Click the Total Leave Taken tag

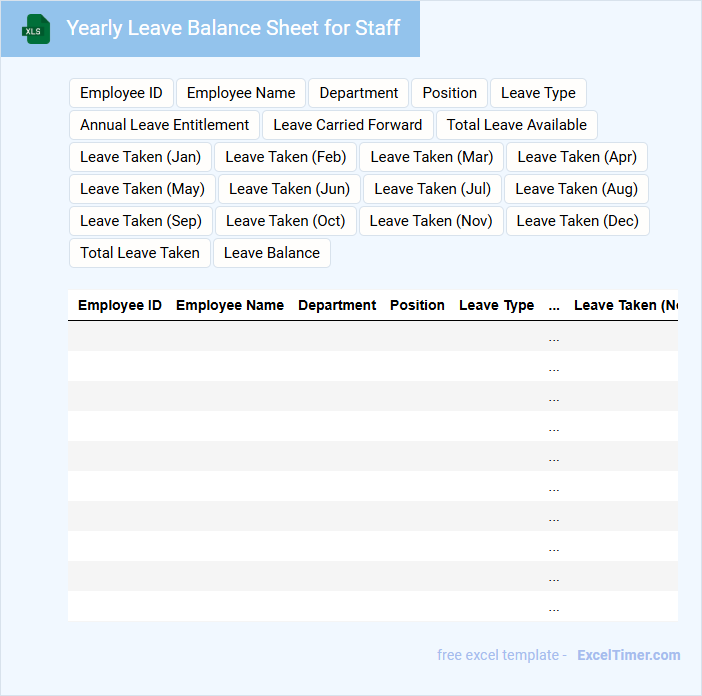[140, 253]
